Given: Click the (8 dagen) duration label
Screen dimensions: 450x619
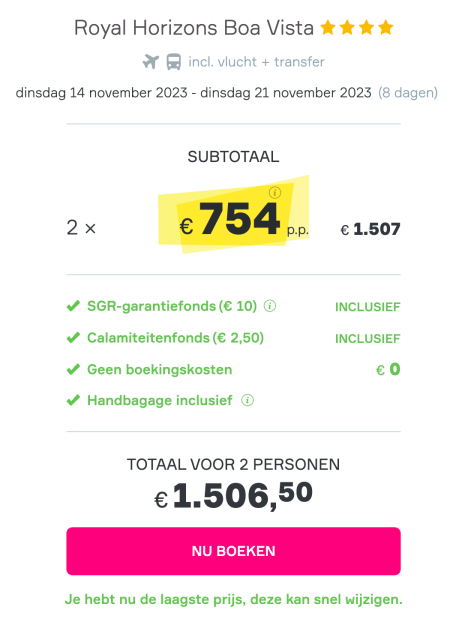Looking at the screenshot, I should [x=408, y=93].
